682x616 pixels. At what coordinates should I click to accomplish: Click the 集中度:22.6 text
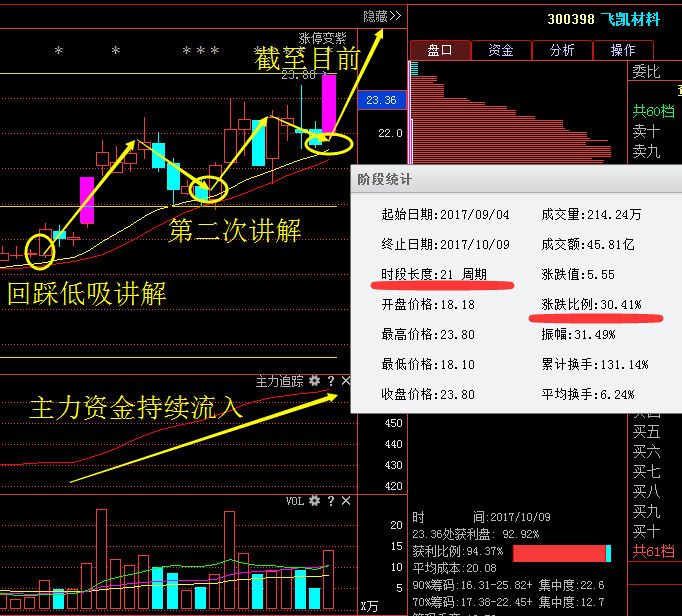click(x=572, y=585)
